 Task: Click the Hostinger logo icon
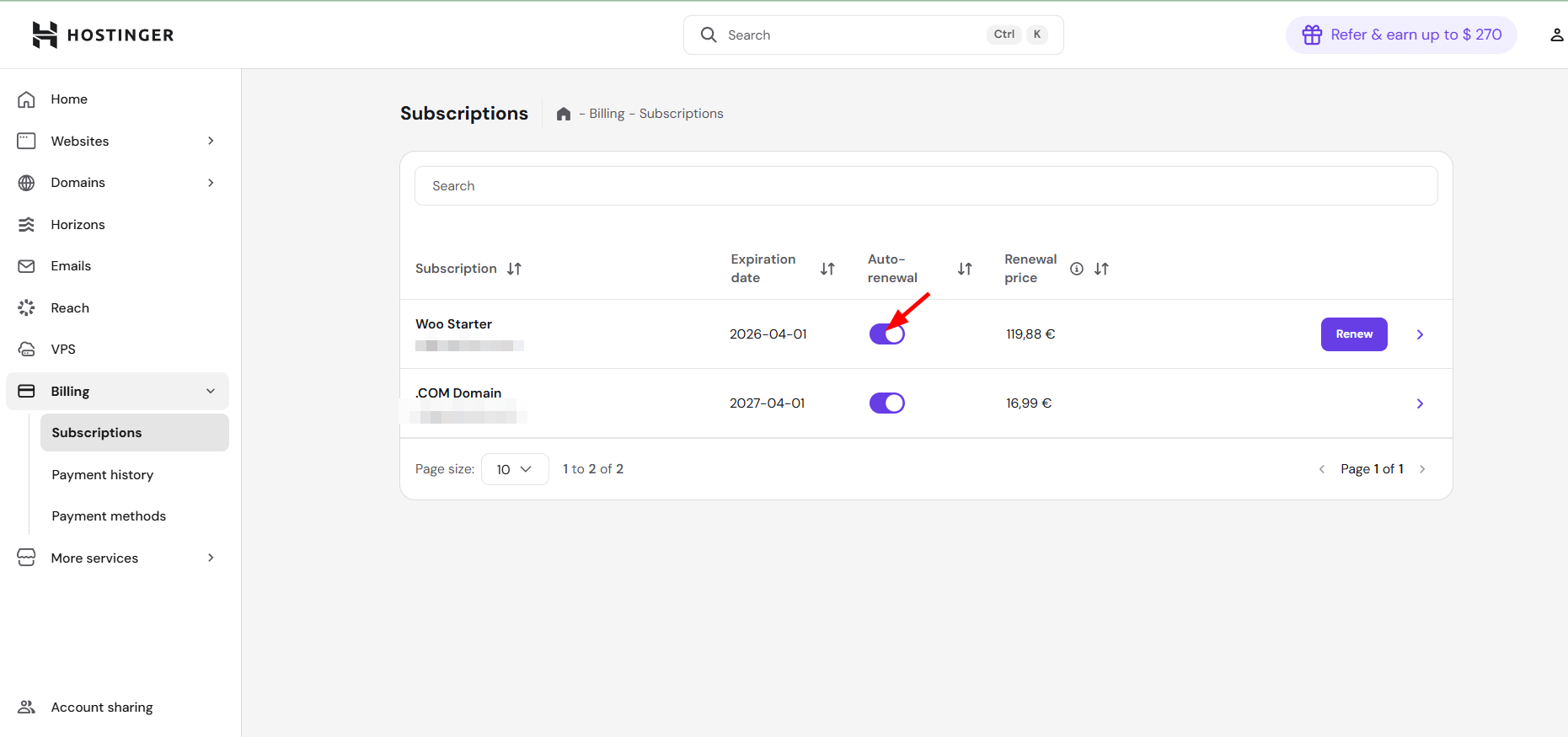(45, 35)
